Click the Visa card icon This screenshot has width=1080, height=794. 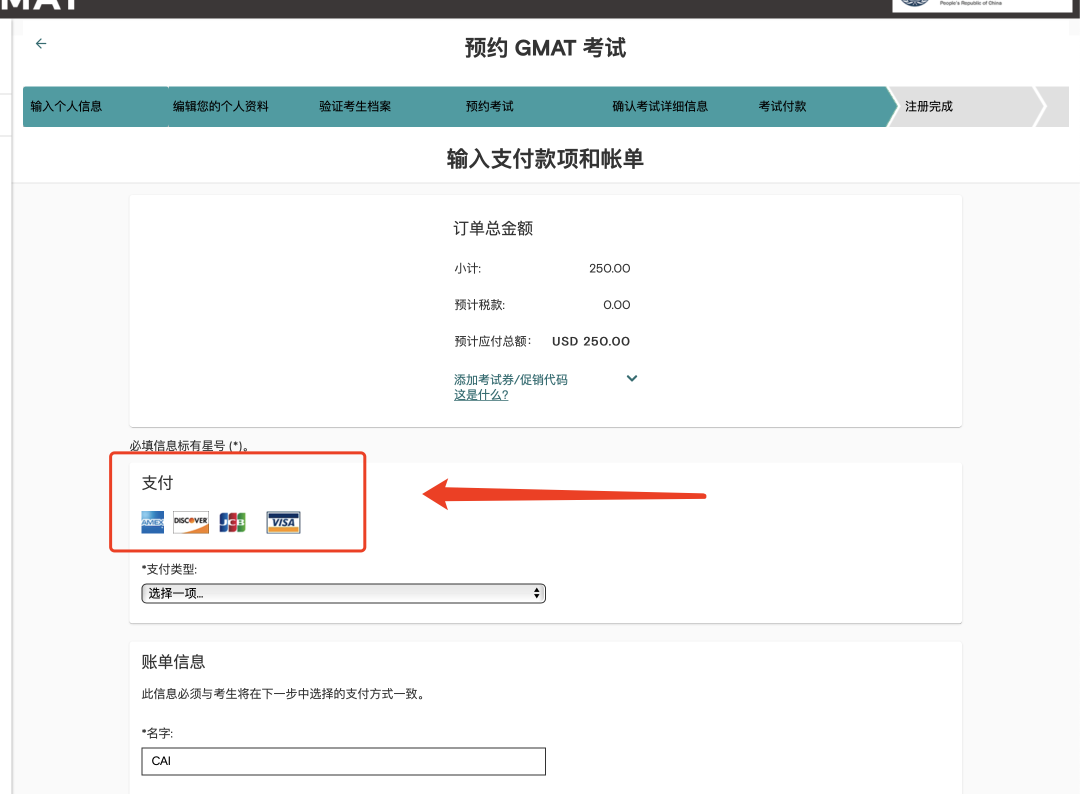coord(283,522)
